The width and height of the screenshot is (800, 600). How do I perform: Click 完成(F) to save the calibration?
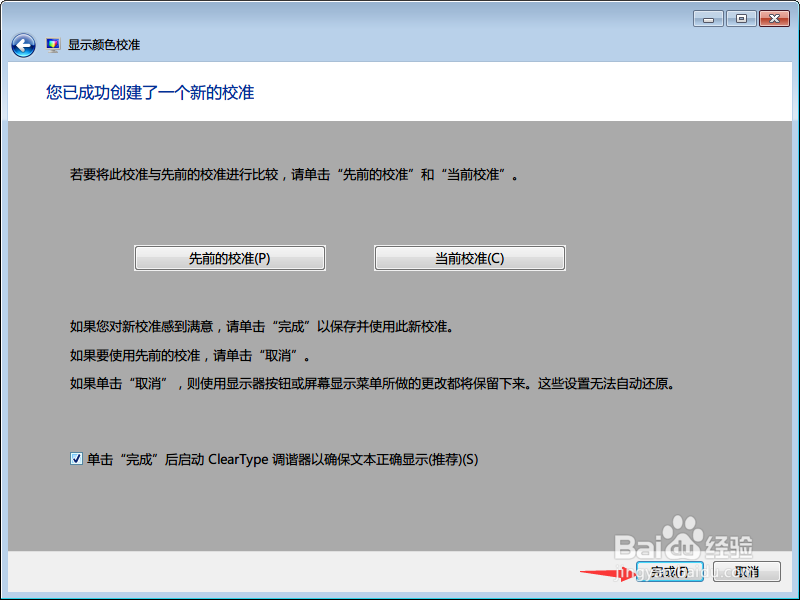(x=669, y=573)
